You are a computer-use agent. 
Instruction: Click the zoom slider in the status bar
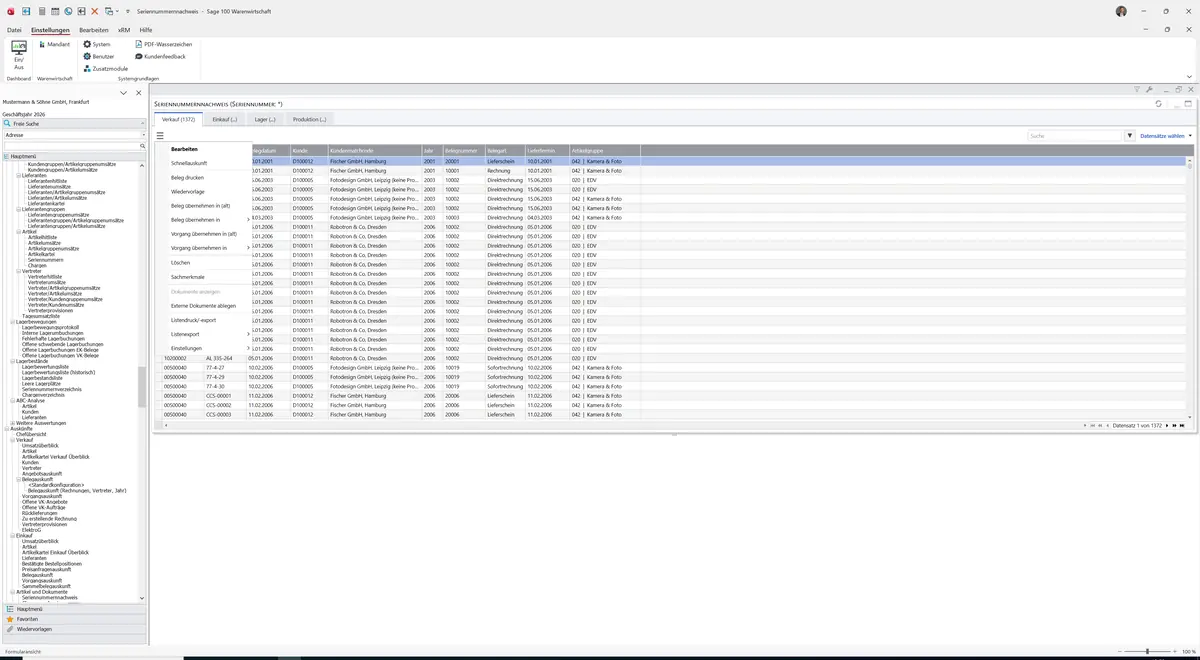[x=1147, y=652]
